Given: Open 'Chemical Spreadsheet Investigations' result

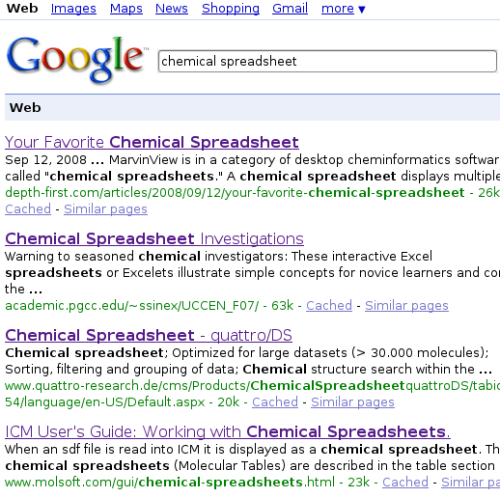Looking at the screenshot, I should (154, 239).
